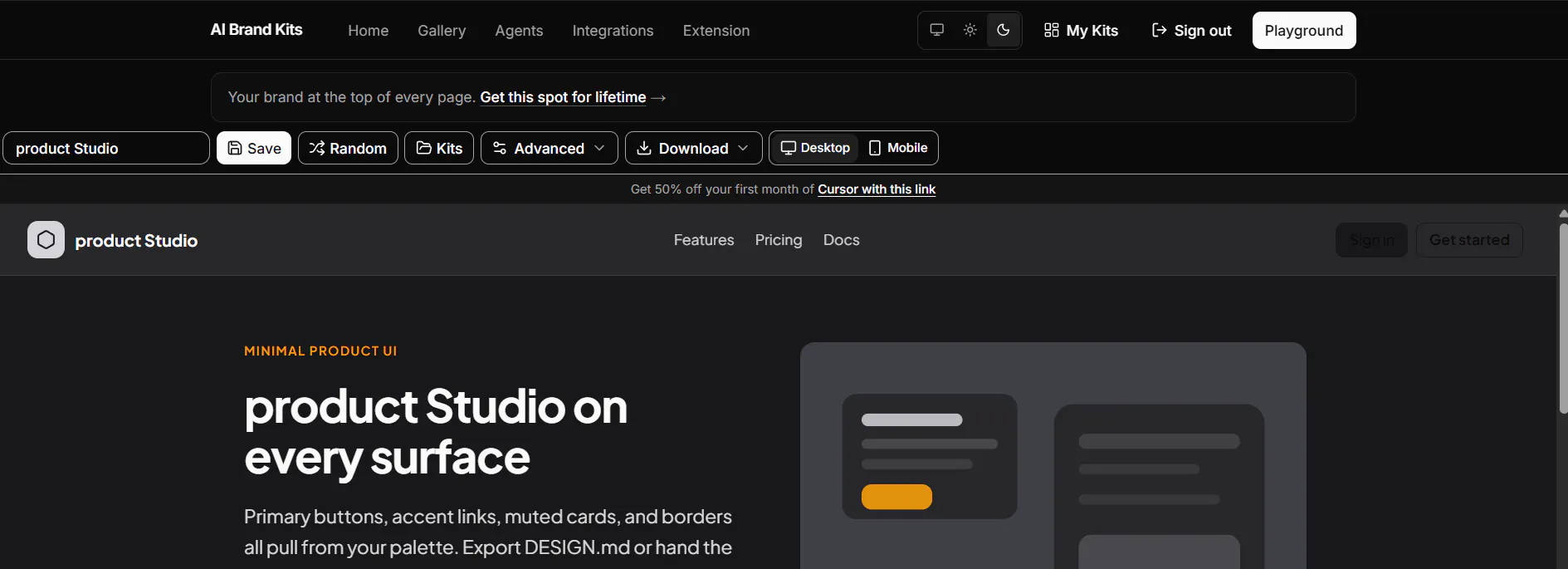The height and width of the screenshot is (569, 1568).
Task: Switch to system theme monitor icon
Action: pyautogui.click(x=936, y=30)
